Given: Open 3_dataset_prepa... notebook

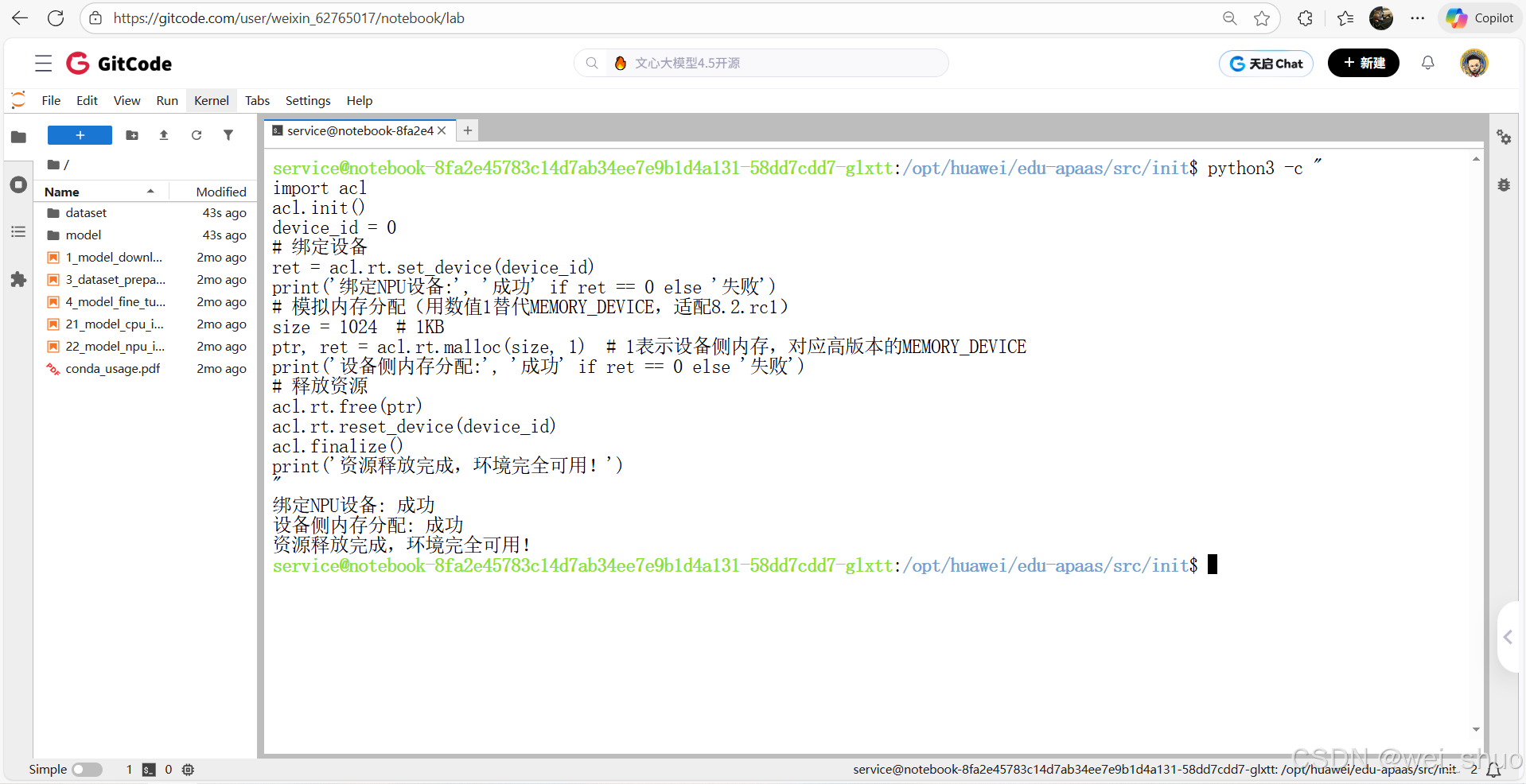Looking at the screenshot, I should click(x=146, y=280).
